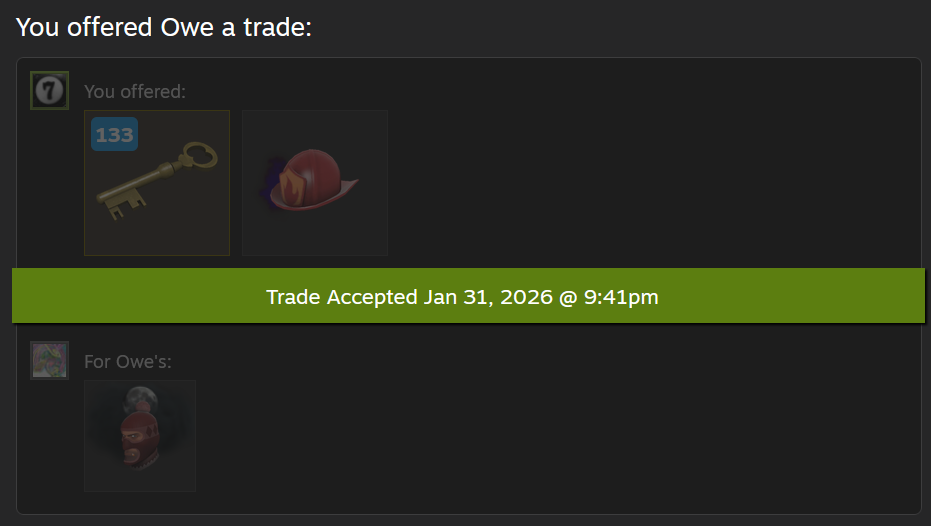Click the name Owe in the heading

pos(187,27)
